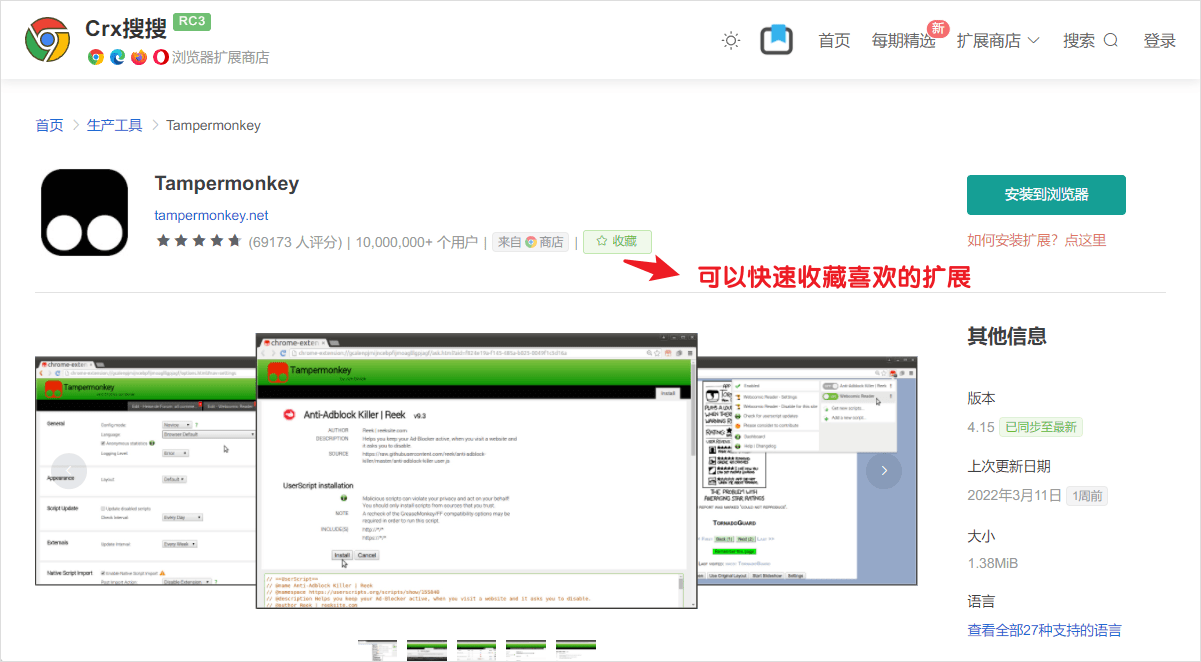Click the 首页 breadcrumb link
Image resolution: width=1201 pixels, height=662 pixels.
coord(49,125)
